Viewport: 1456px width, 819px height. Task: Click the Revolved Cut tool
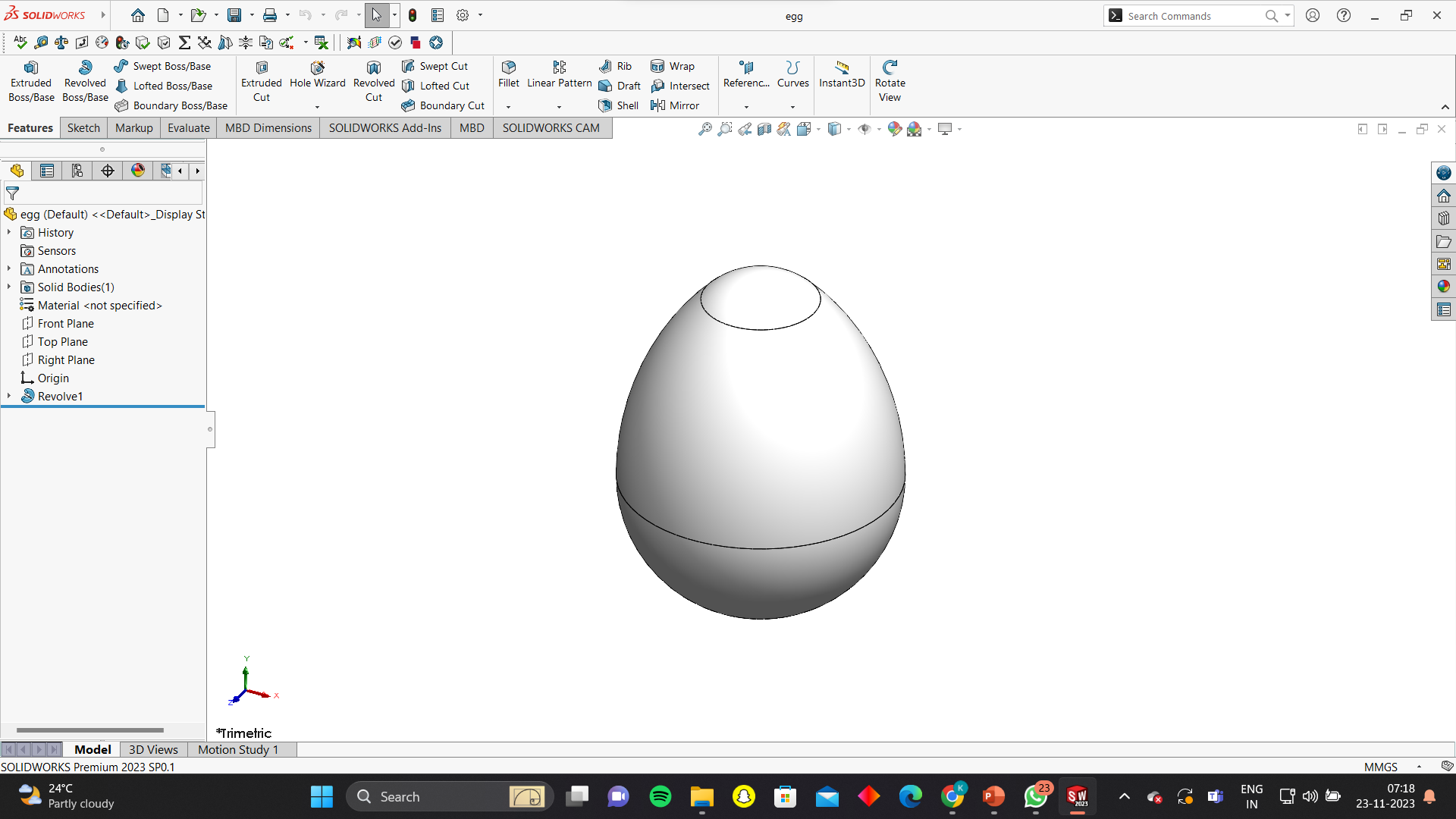[x=373, y=81]
